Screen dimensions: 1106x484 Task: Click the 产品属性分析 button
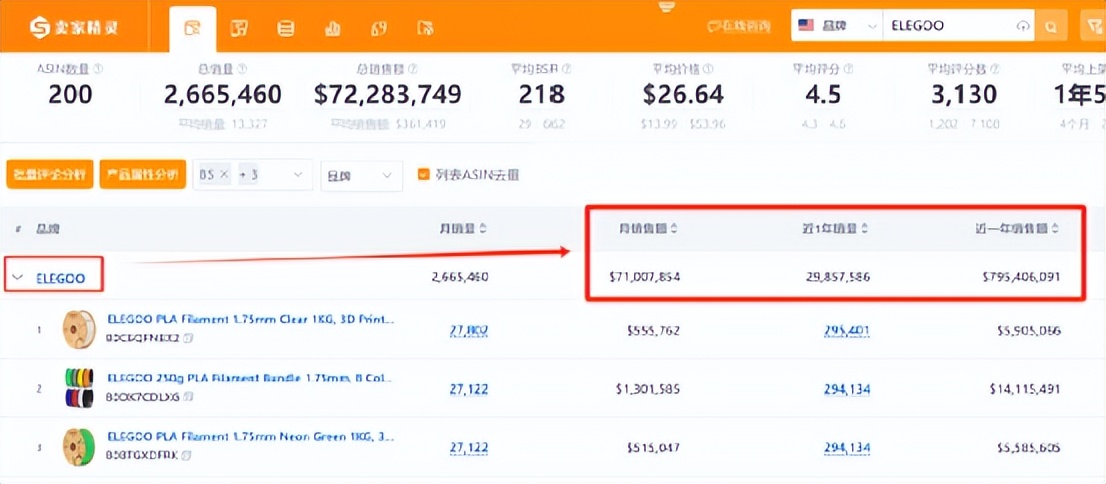coord(142,174)
